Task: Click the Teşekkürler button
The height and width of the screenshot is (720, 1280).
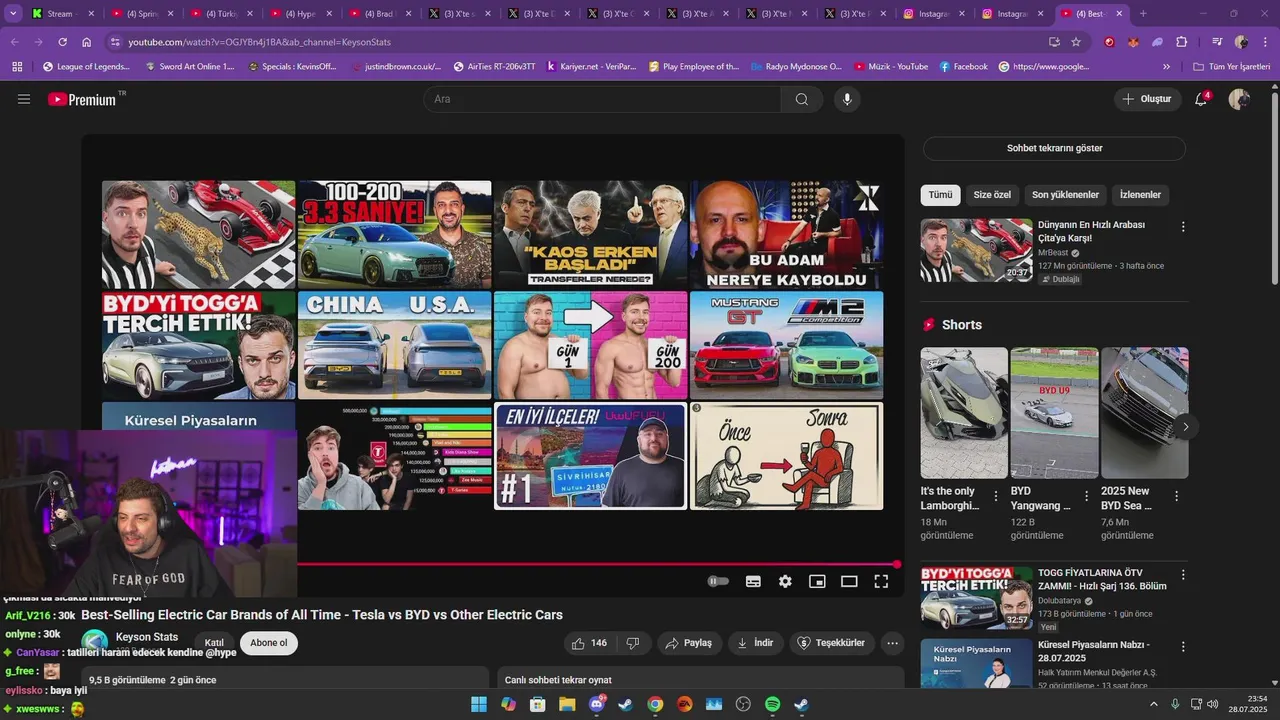Action: pyautogui.click(x=831, y=643)
